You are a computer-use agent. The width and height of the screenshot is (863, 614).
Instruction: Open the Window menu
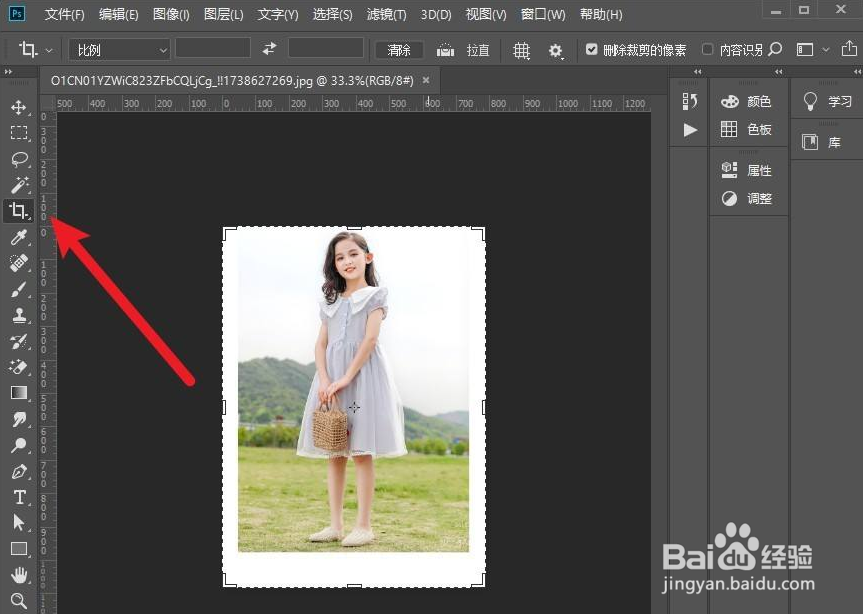[x=543, y=14]
